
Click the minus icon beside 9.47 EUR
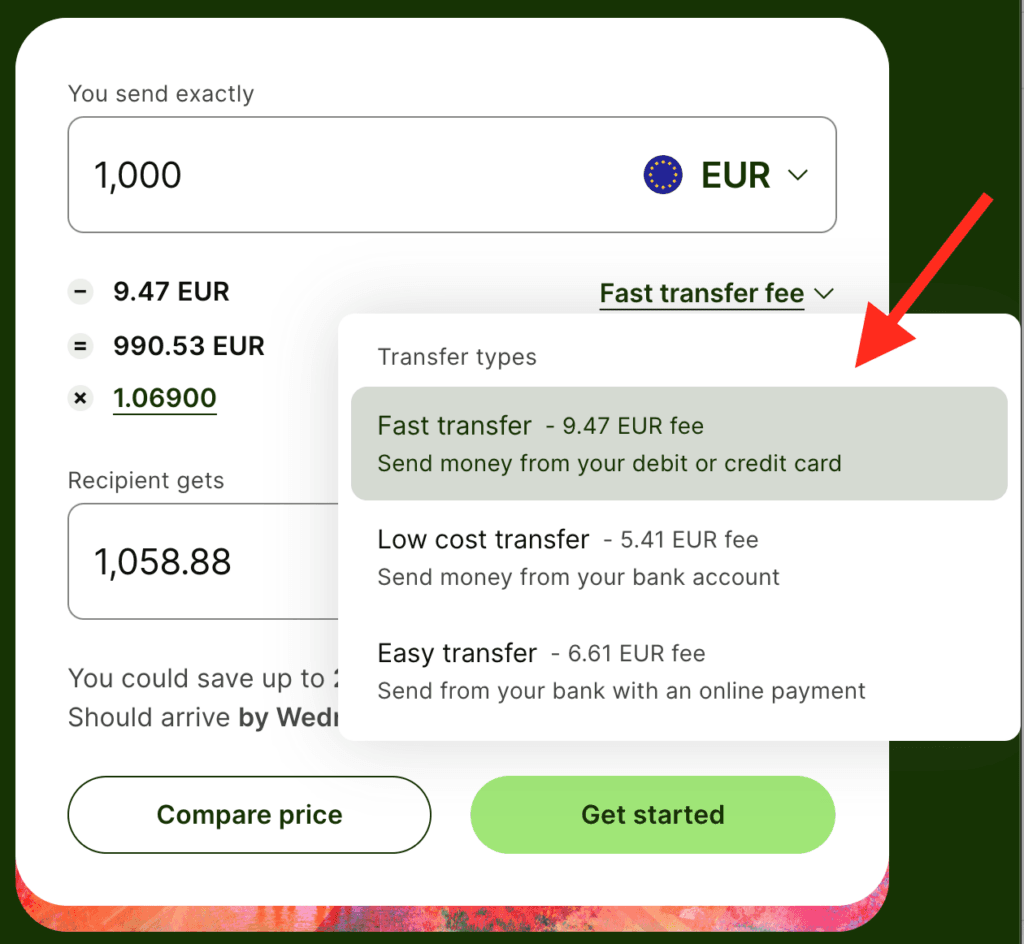pyautogui.click(x=80, y=292)
